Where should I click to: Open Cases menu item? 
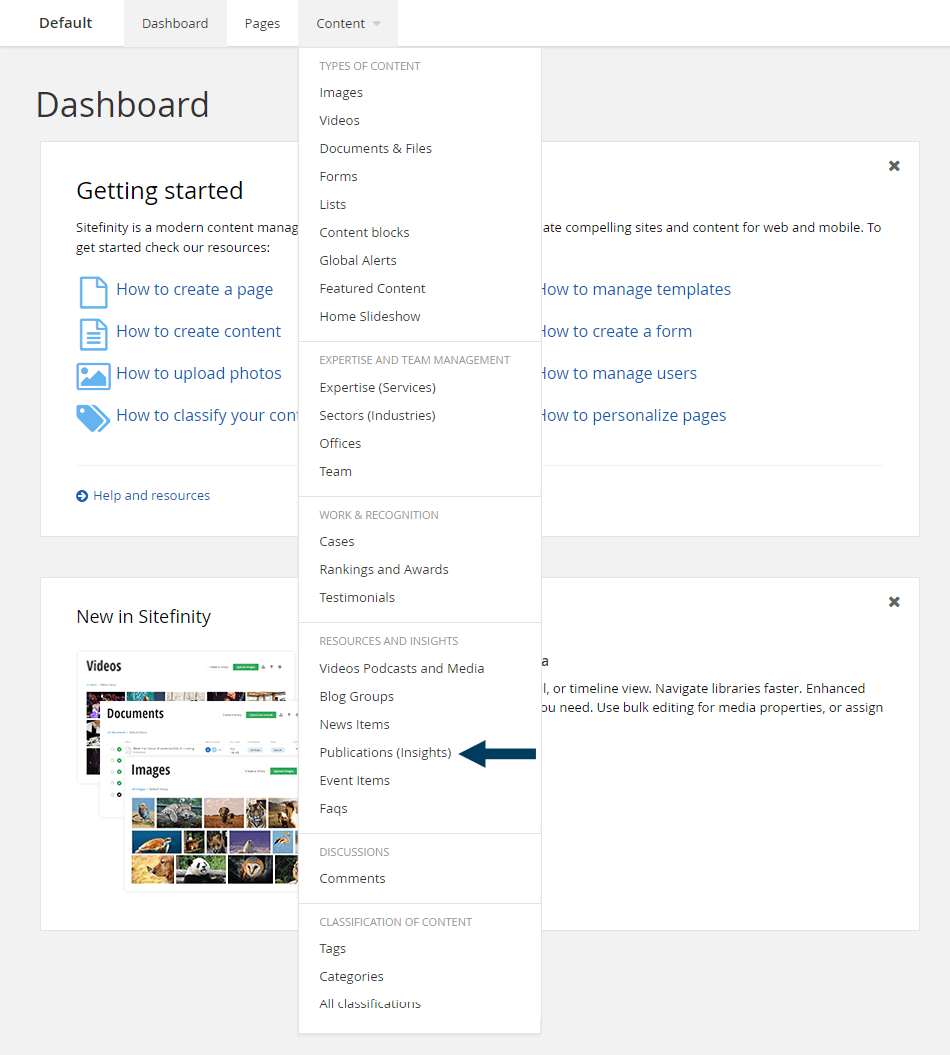point(336,542)
